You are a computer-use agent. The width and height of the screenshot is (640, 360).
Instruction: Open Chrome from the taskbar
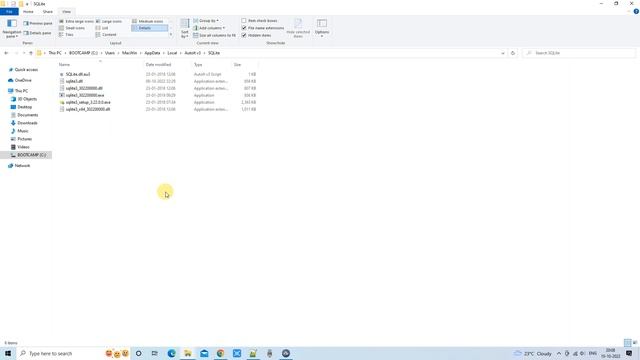(220, 353)
